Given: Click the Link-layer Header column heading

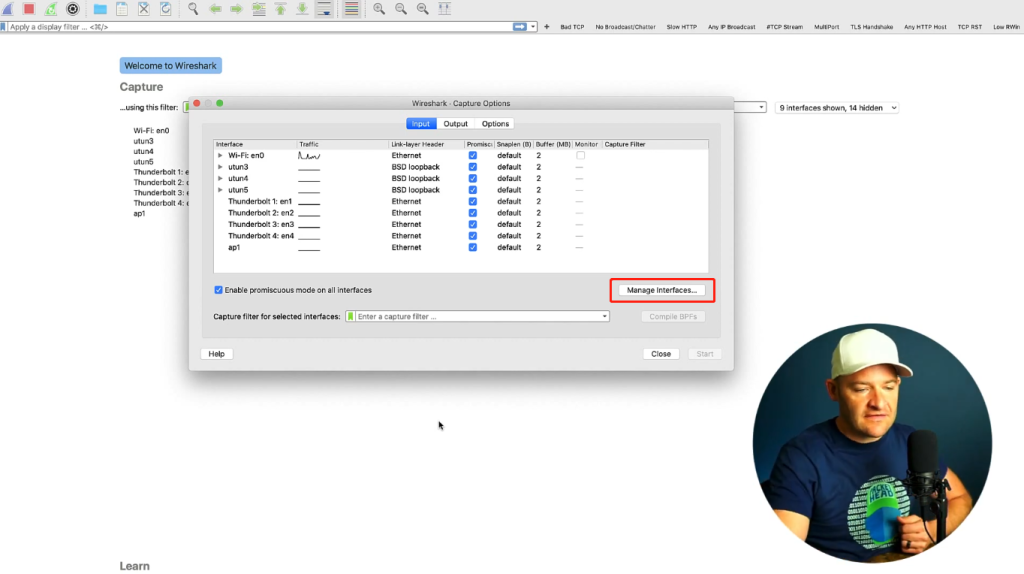Looking at the screenshot, I should [417, 144].
